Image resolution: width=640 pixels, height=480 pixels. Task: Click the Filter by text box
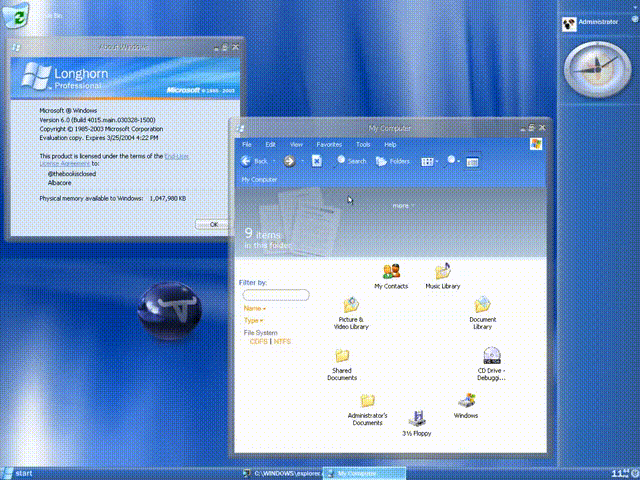coord(276,295)
